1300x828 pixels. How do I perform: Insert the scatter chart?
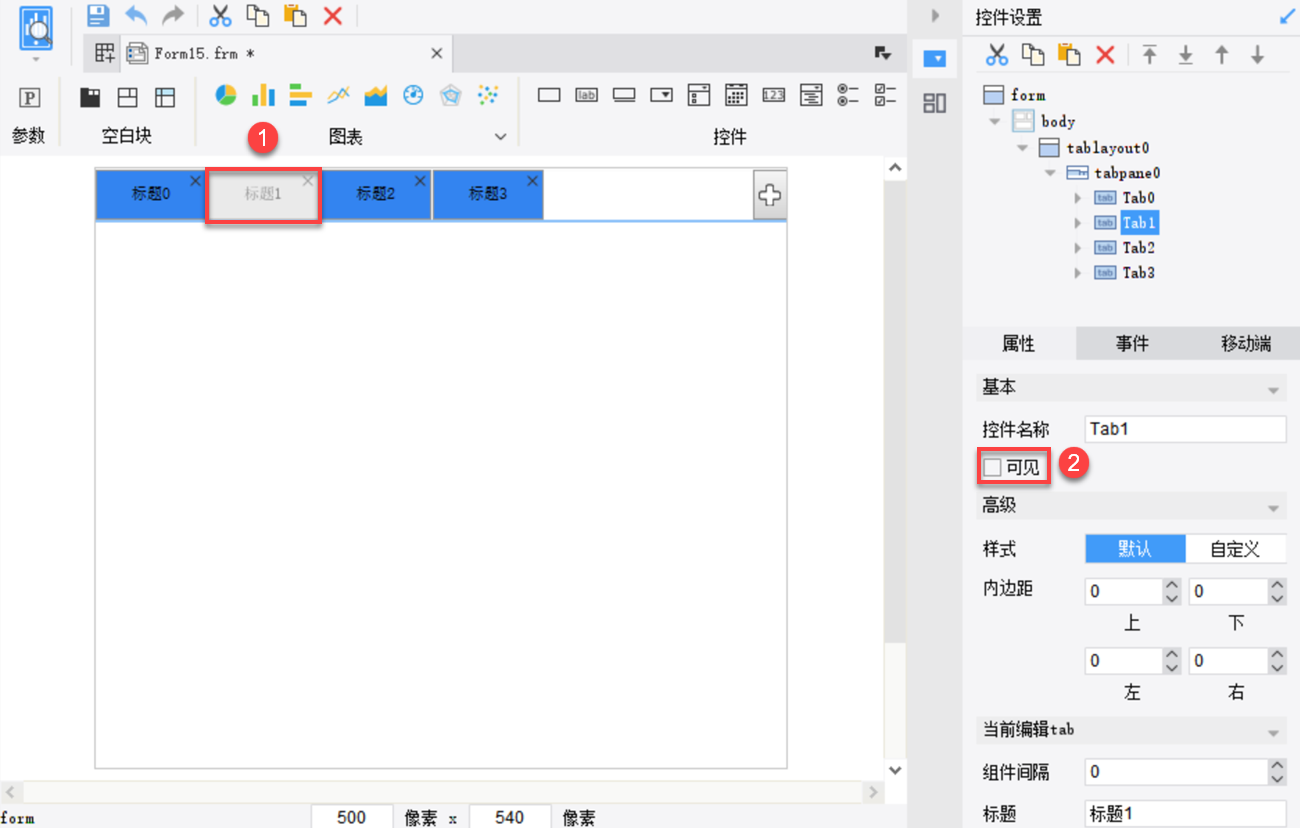(488, 95)
